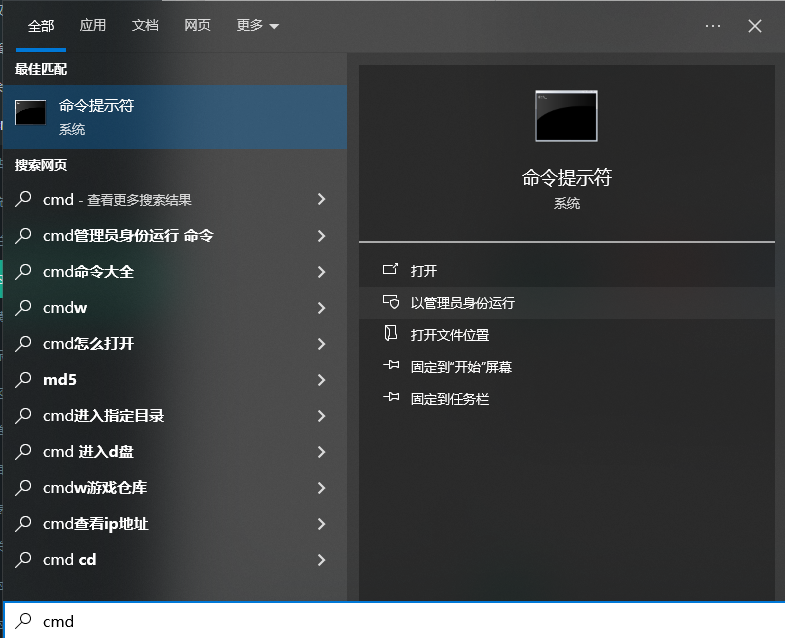Select suggestion cmd 进入d盘

tap(175, 452)
